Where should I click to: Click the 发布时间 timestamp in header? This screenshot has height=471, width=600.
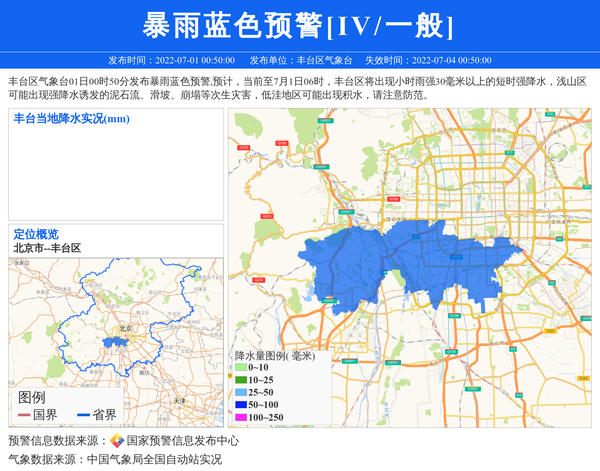[x=171, y=60]
